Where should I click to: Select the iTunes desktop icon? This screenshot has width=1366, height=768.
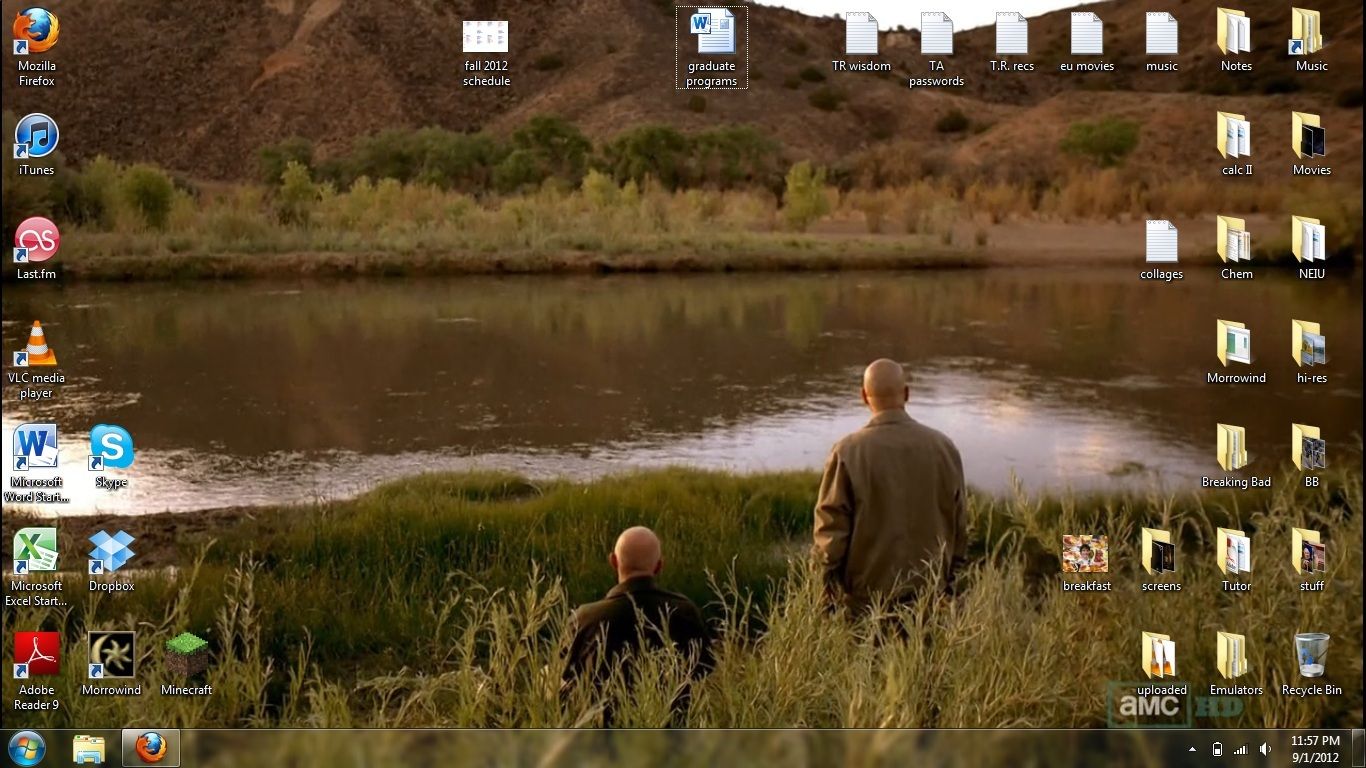[36, 138]
